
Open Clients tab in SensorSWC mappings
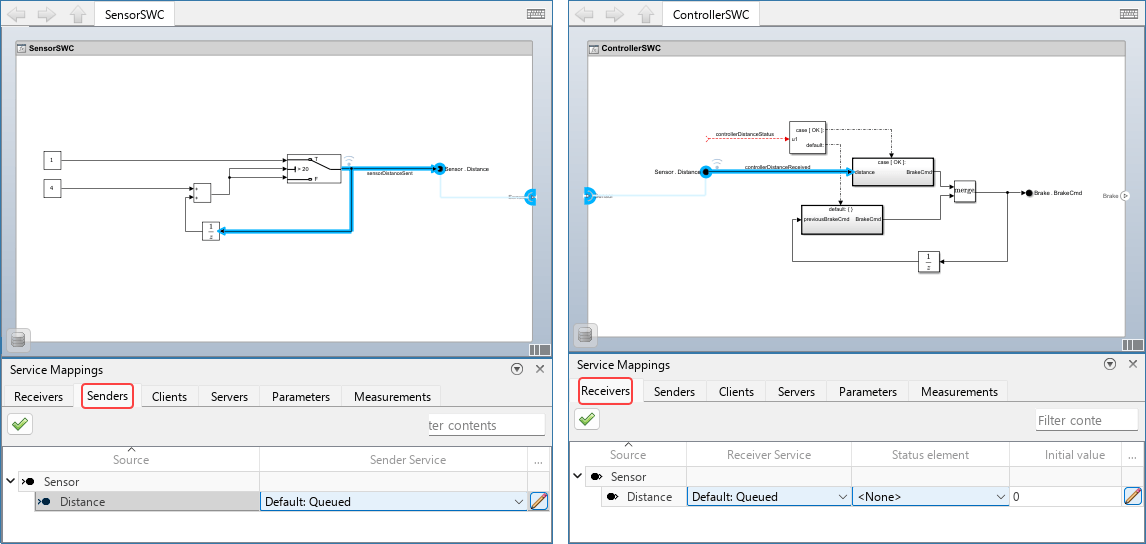(x=170, y=396)
